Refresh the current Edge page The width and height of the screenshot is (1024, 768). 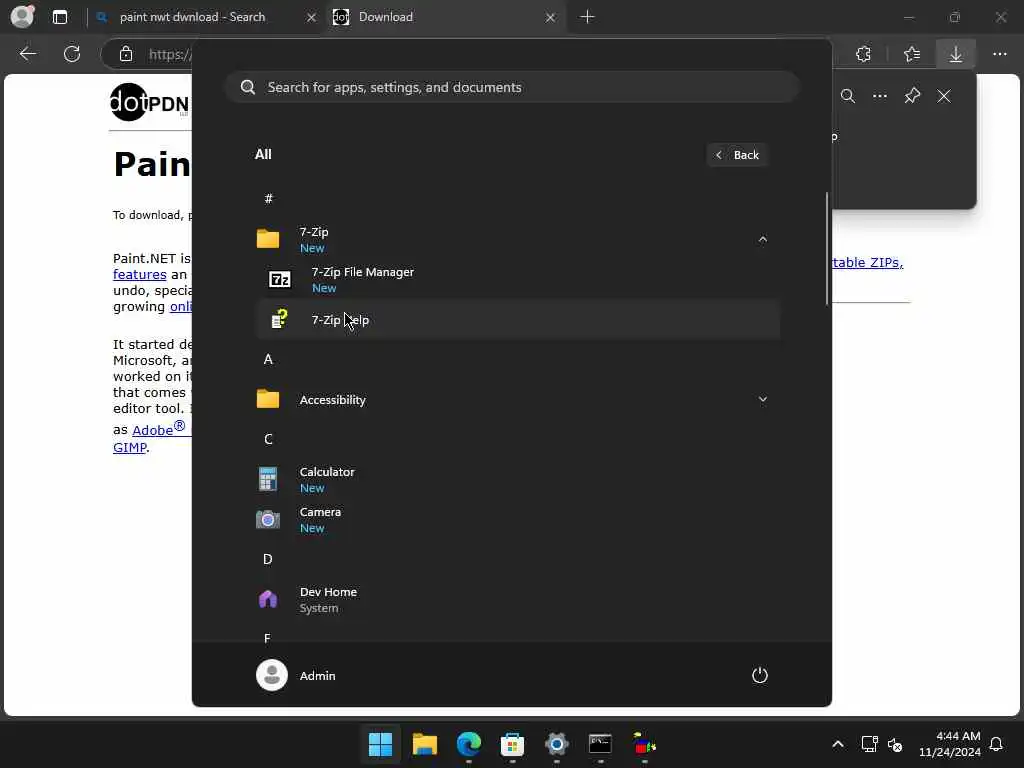[72, 54]
